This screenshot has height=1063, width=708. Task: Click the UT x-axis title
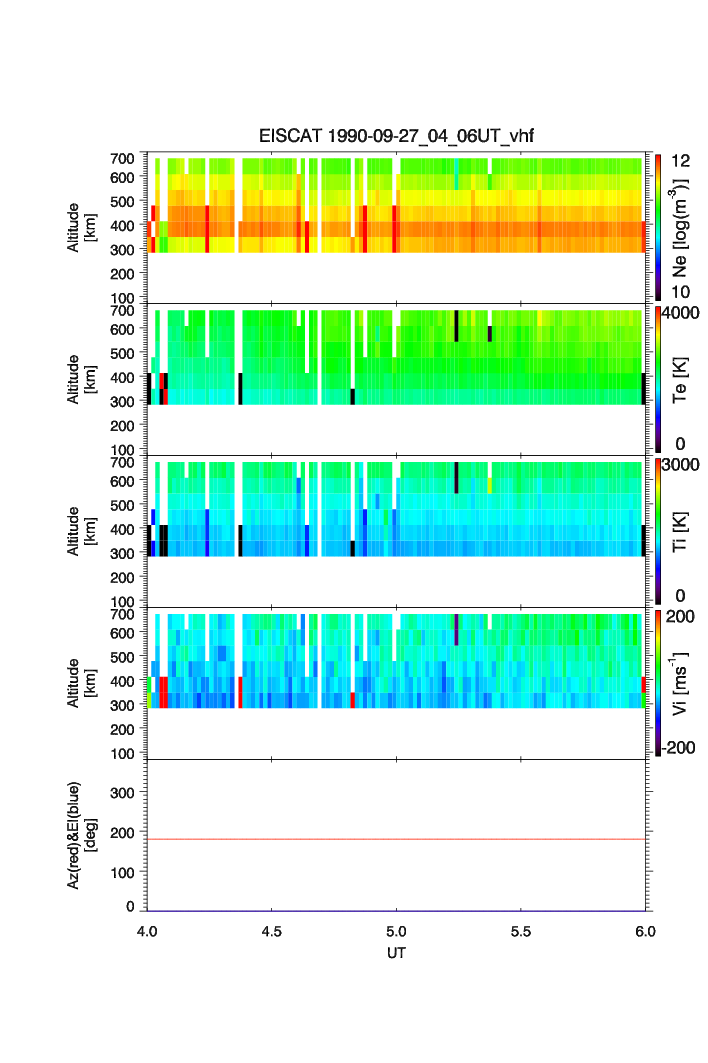coord(396,952)
